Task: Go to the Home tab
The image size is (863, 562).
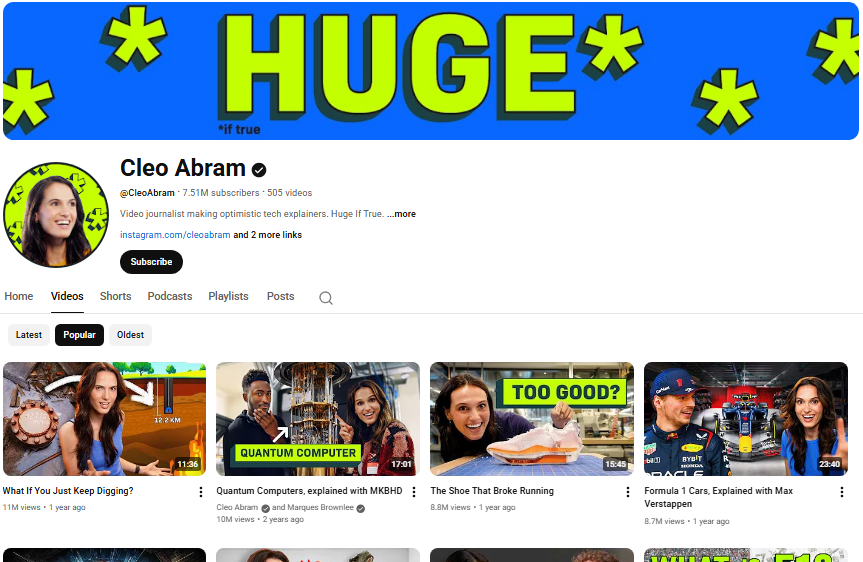Action: coord(19,296)
